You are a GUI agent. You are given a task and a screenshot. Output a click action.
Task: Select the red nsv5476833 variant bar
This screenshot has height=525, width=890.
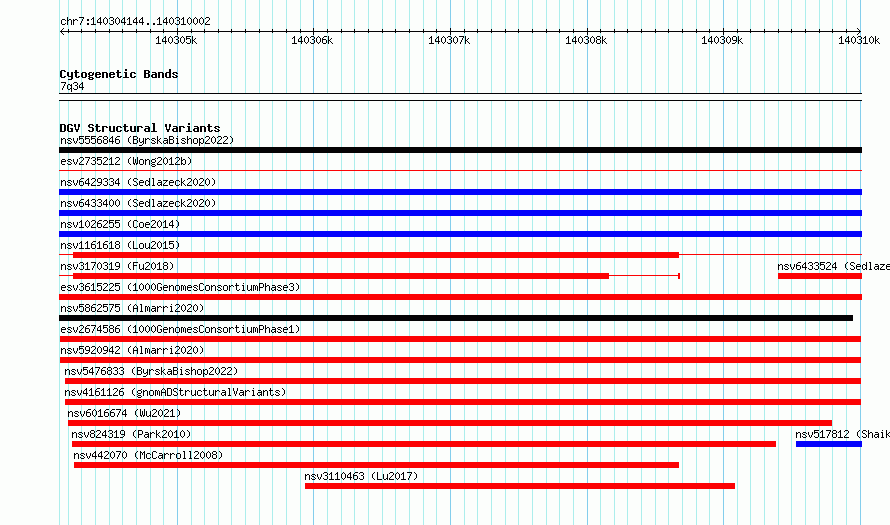pyautogui.click(x=463, y=381)
